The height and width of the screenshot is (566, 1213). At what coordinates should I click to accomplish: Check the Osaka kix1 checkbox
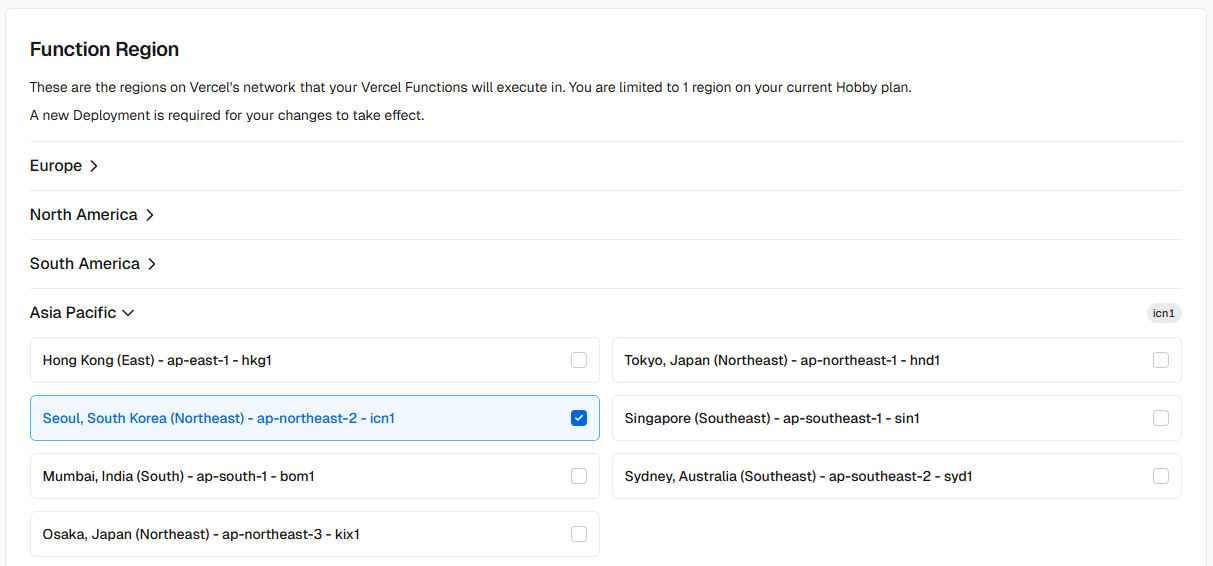point(579,534)
